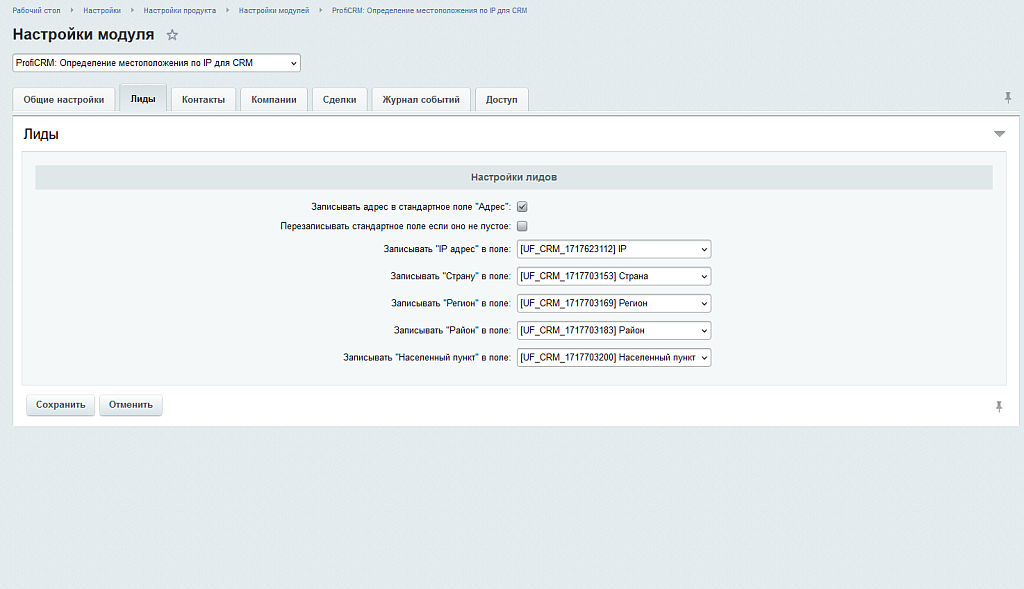
Task: Open the IP адрес field dropdown
Action: coord(613,249)
